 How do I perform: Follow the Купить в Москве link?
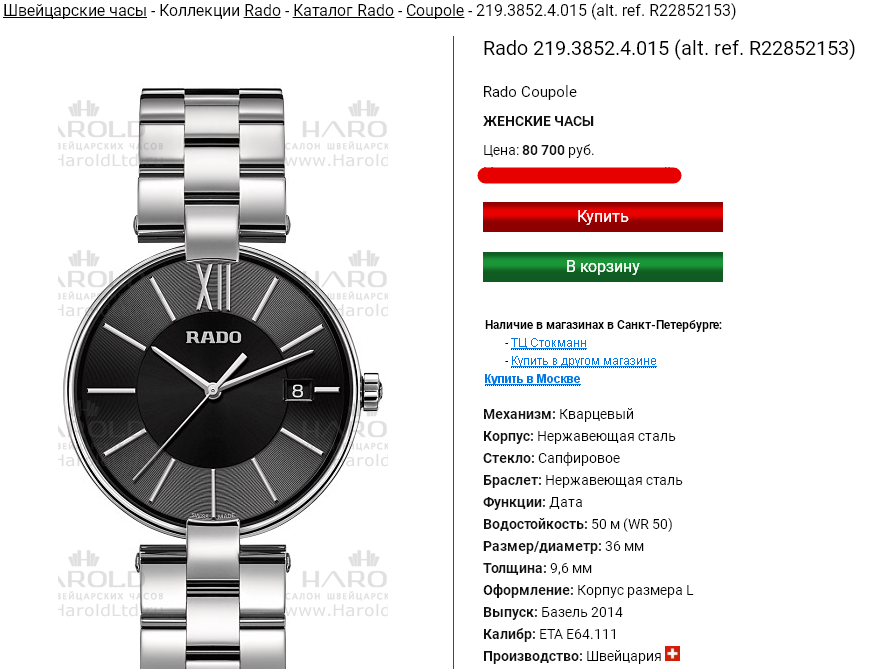click(x=532, y=379)
